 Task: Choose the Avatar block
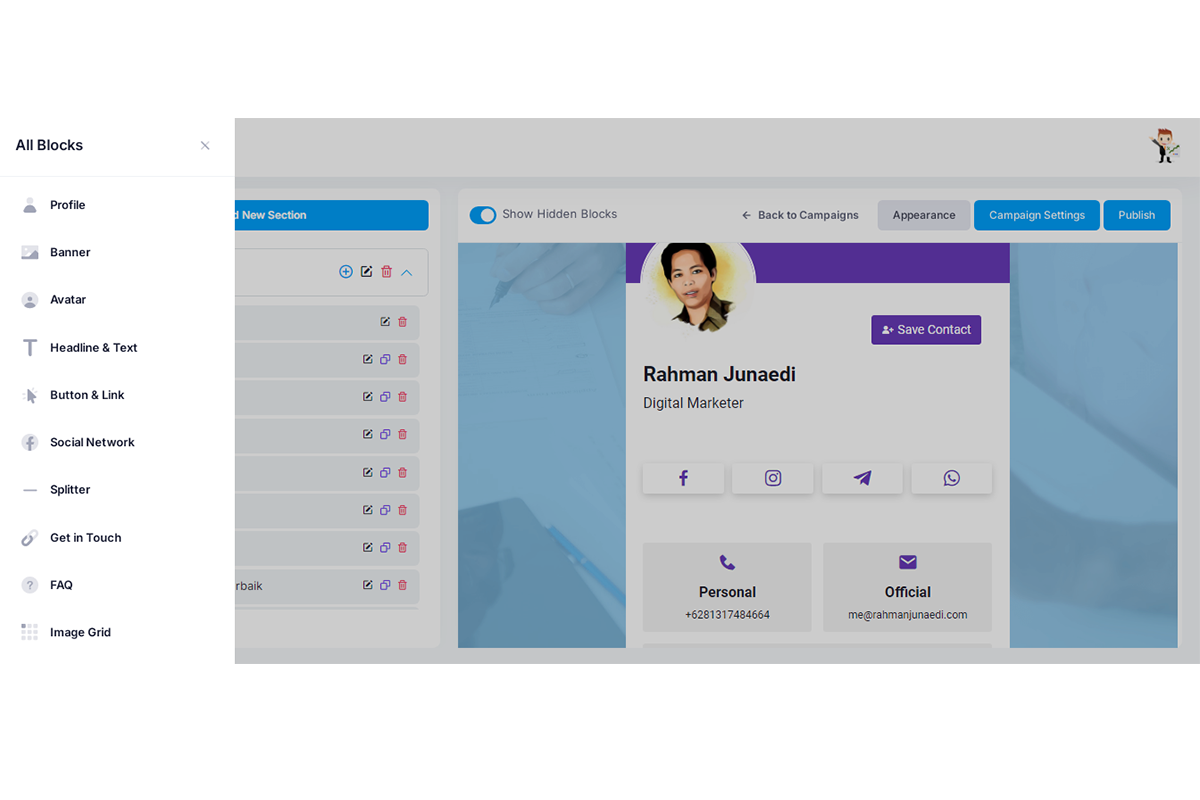(68, 300)
